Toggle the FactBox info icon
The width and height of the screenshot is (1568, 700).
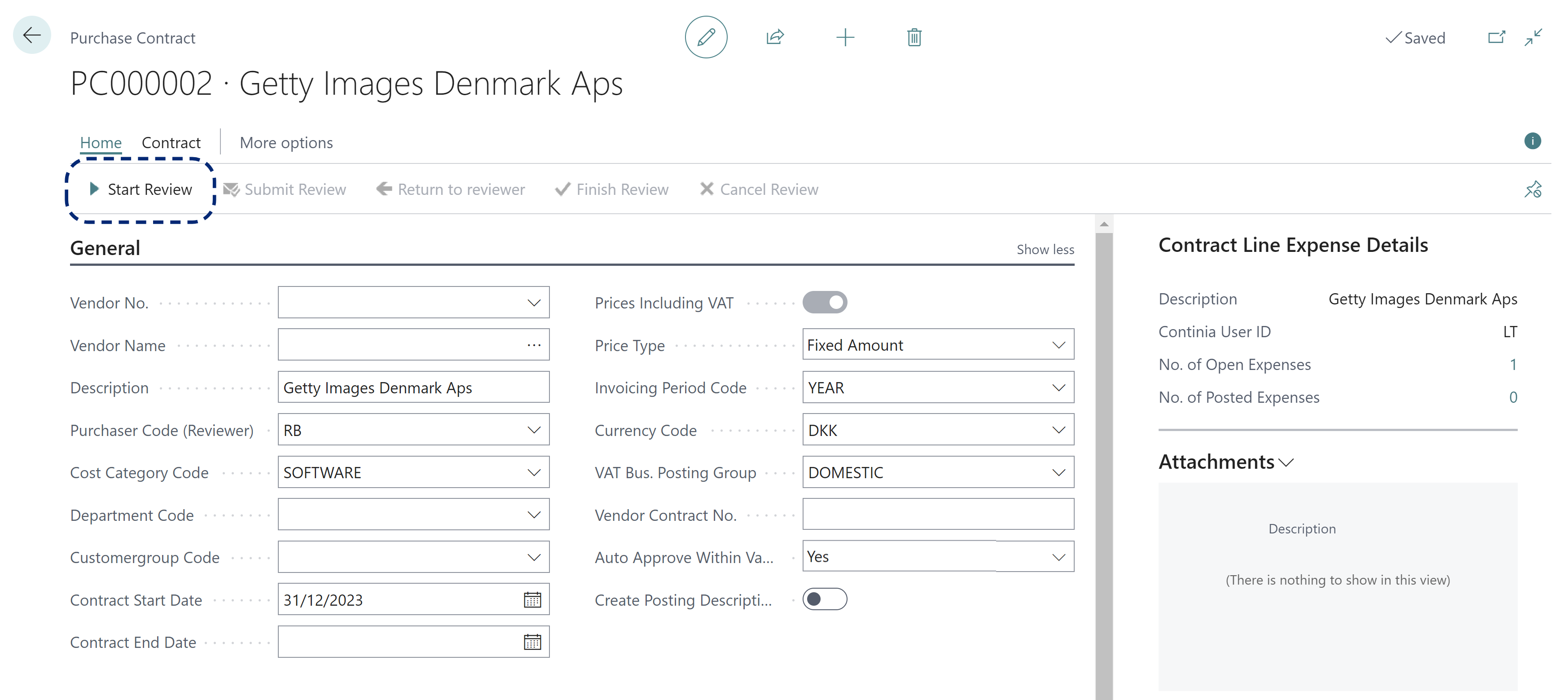pos(1532,141)
